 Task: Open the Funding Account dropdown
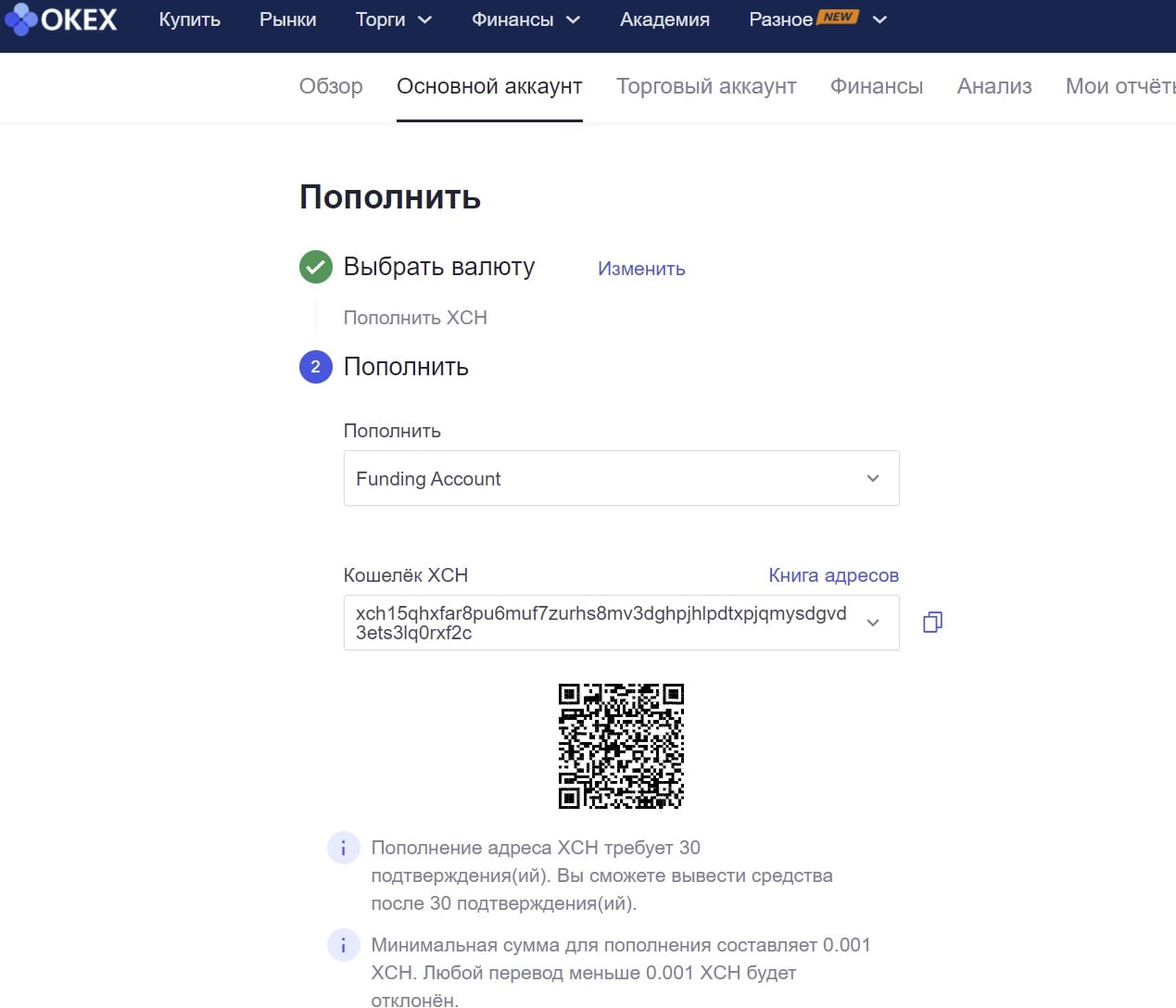click(x=621, y=478)
